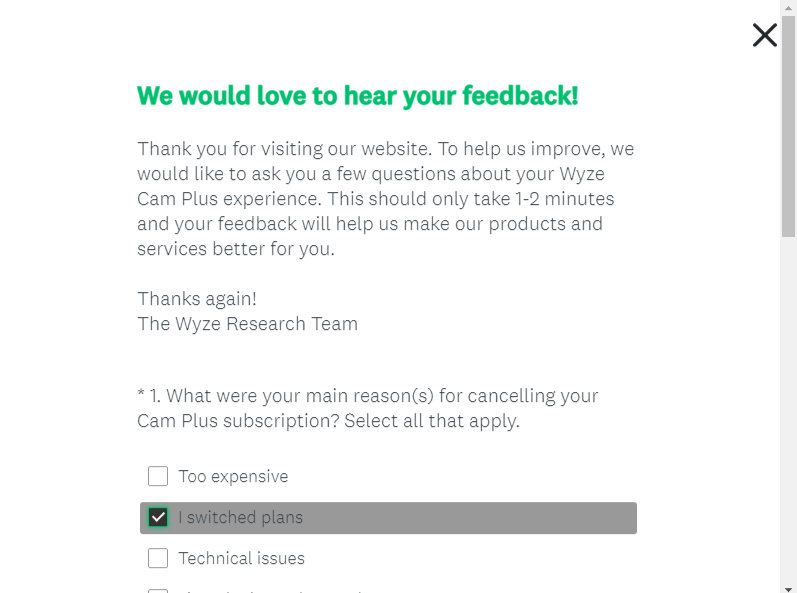Check the Too expensive checkbox

(x=158, y=476)
